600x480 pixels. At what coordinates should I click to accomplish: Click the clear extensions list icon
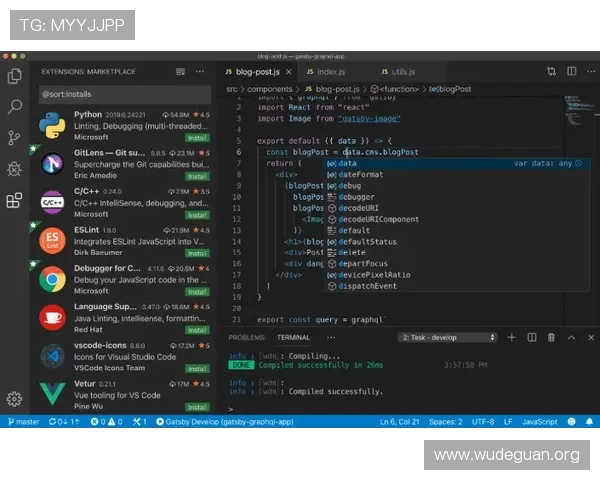(180, 72)
